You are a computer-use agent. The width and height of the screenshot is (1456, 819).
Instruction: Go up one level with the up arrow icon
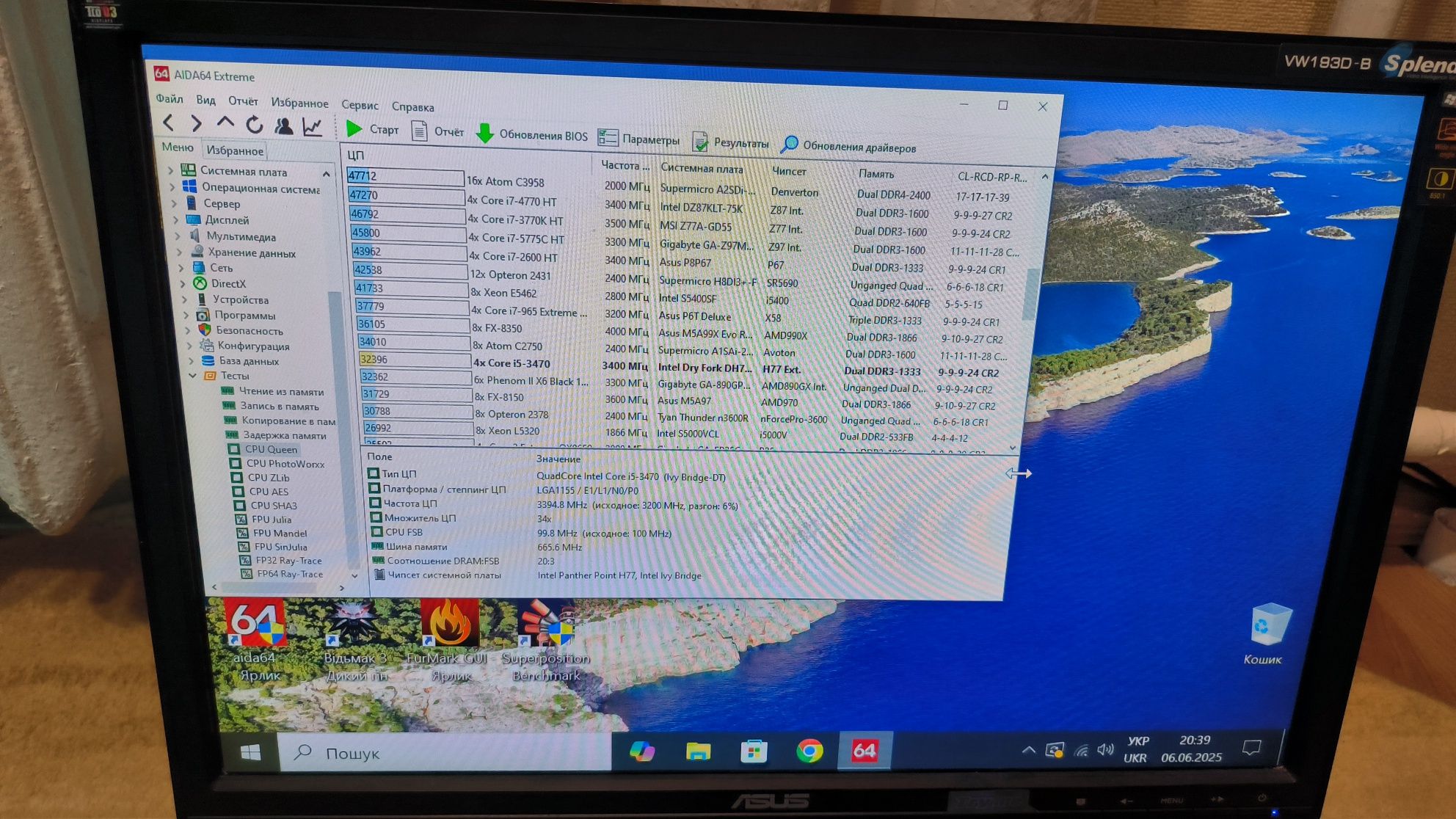coord(225,123)
